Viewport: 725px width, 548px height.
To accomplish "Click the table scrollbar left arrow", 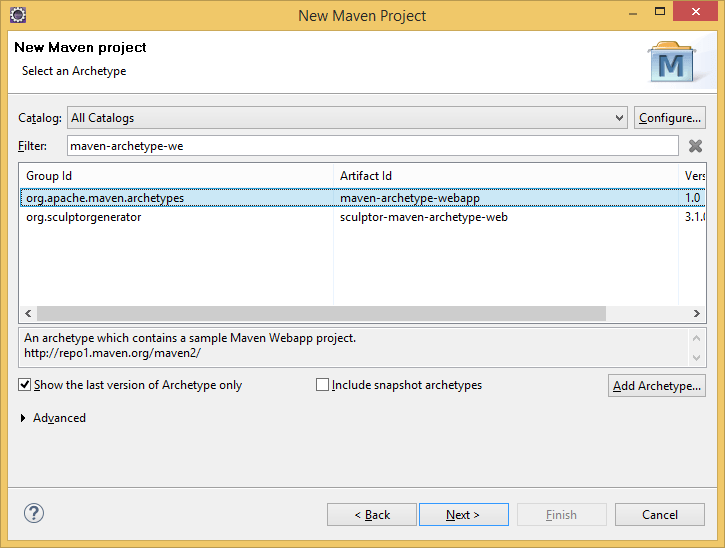I will (28, 314).
